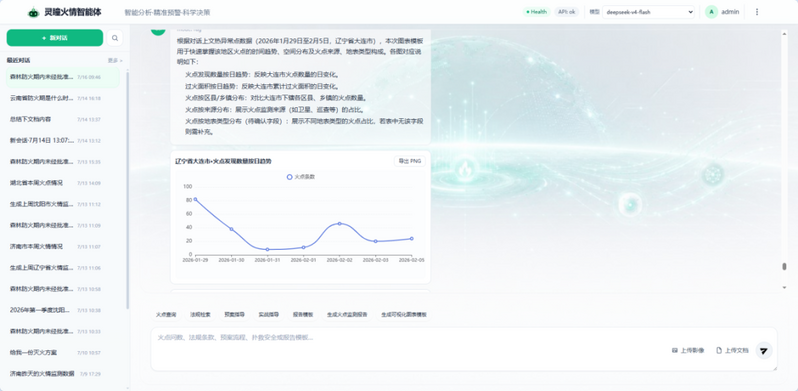The height and width of the screenshot is (391, 798).
Task: Click the chart data point for 2026-02-05
Action: click(x=412, y=238)
